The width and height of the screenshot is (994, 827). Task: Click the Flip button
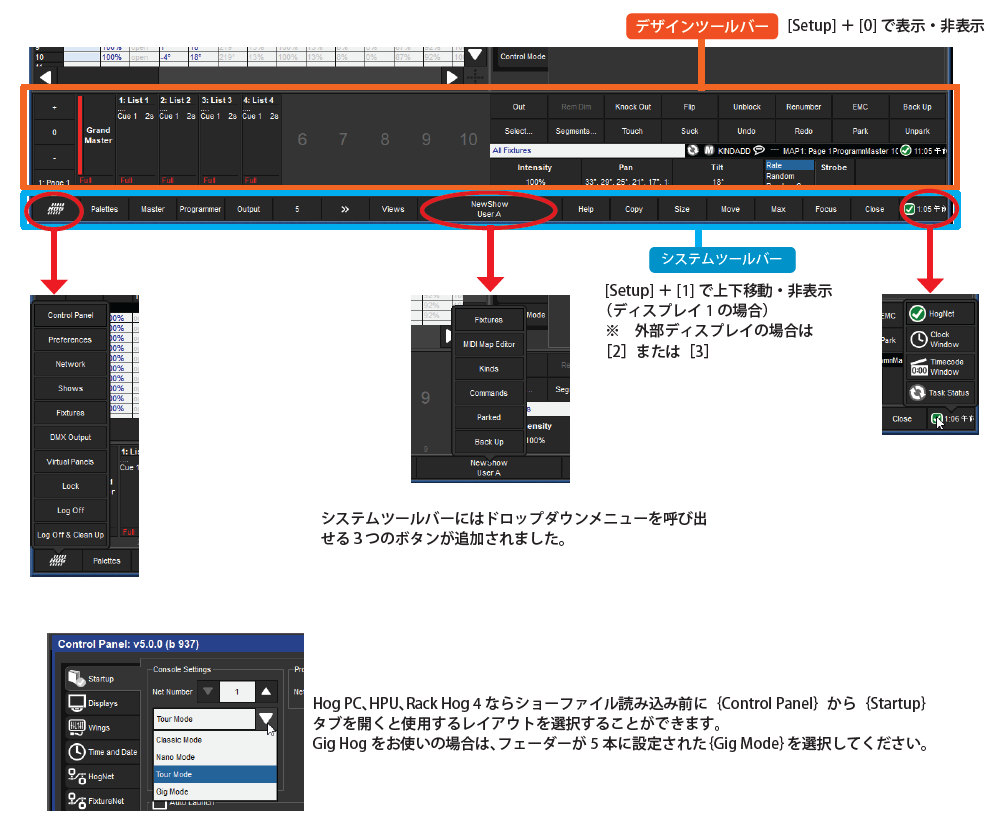pos(690,107)
